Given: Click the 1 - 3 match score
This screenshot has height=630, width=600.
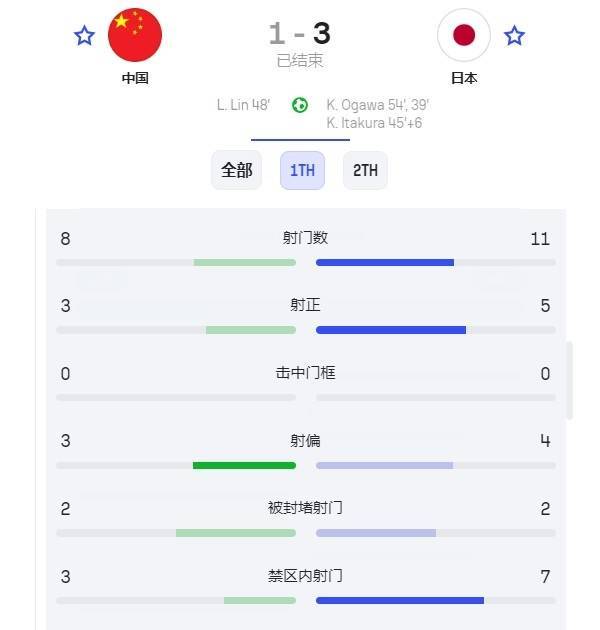Looking at the screenshot, I should [300, 34].
